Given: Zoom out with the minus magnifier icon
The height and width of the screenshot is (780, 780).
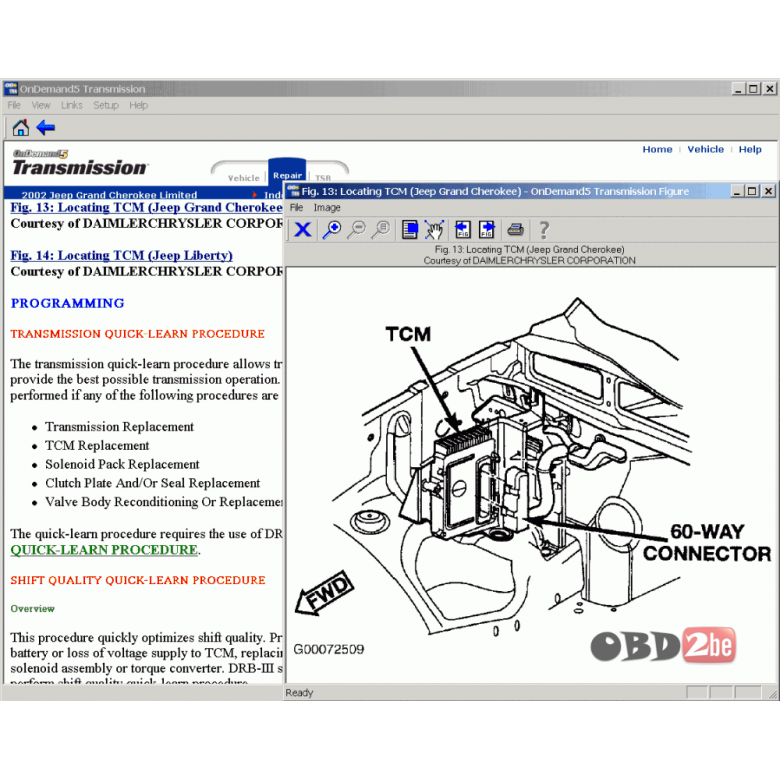Looking at the screenshot, I should pos(356,230).
